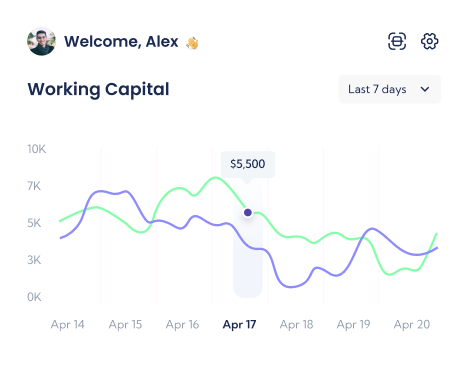Choose Apr 20 on the axis

pos(412,324)
